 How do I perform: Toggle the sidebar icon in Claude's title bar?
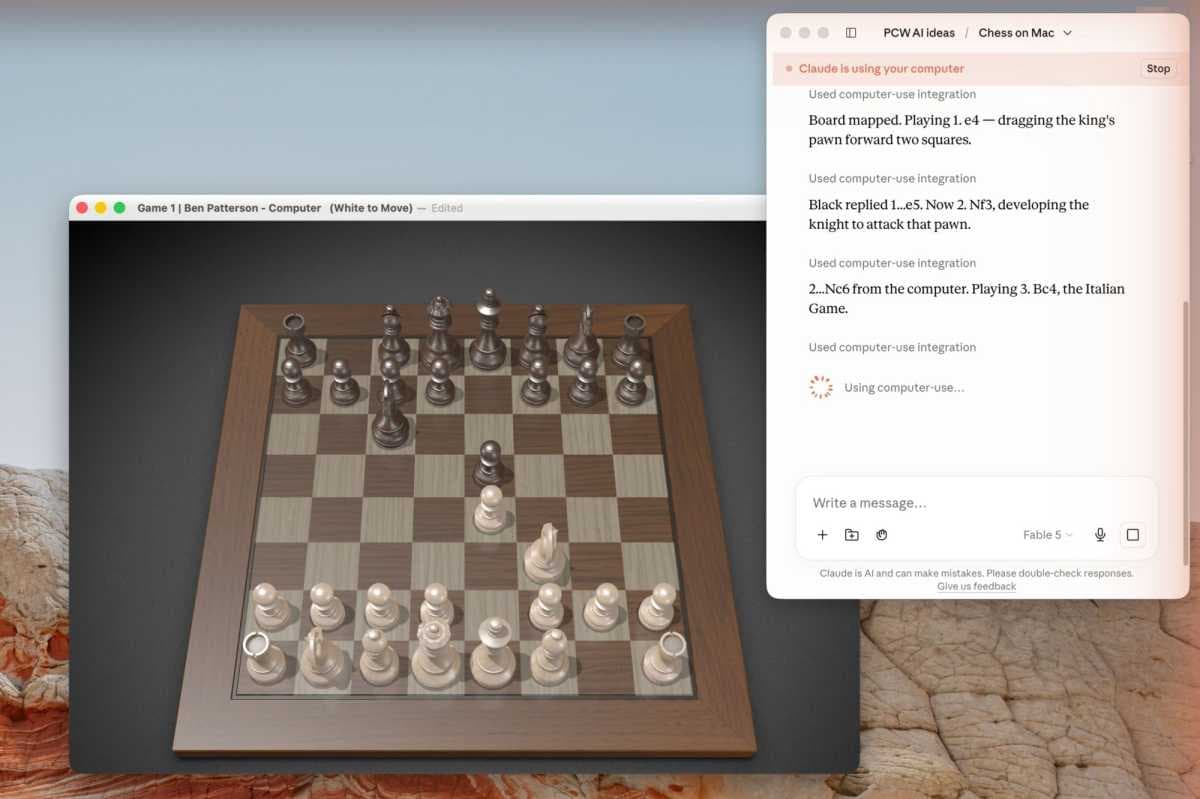[851, 33]
